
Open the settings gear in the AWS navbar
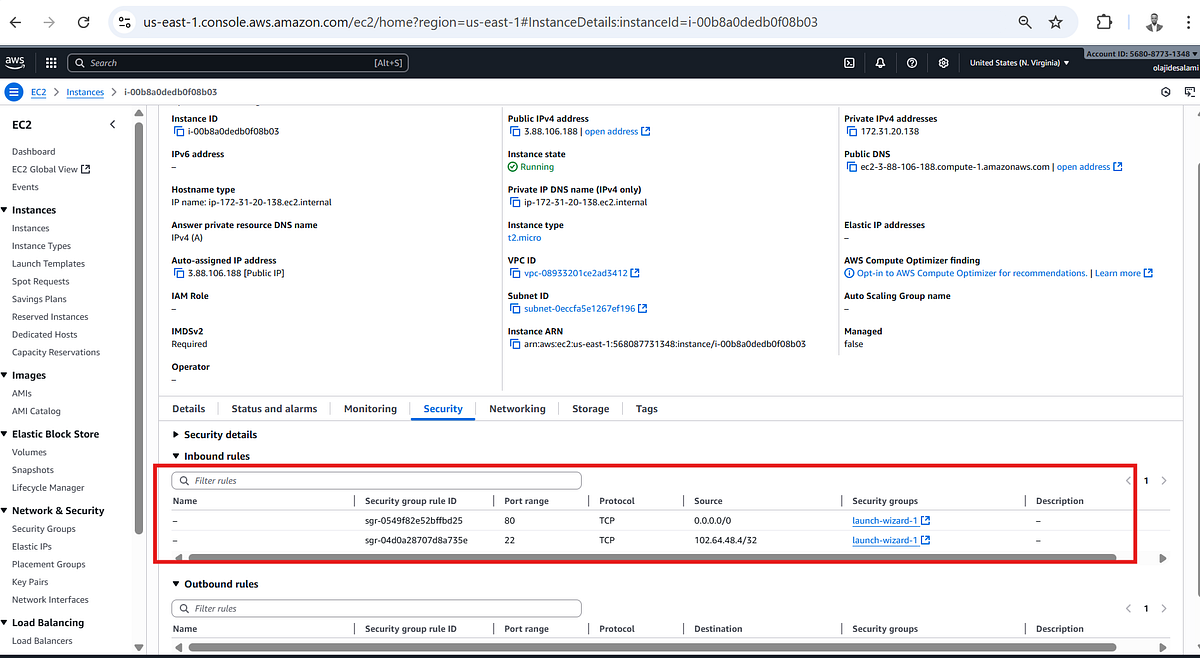coord(943,62)
